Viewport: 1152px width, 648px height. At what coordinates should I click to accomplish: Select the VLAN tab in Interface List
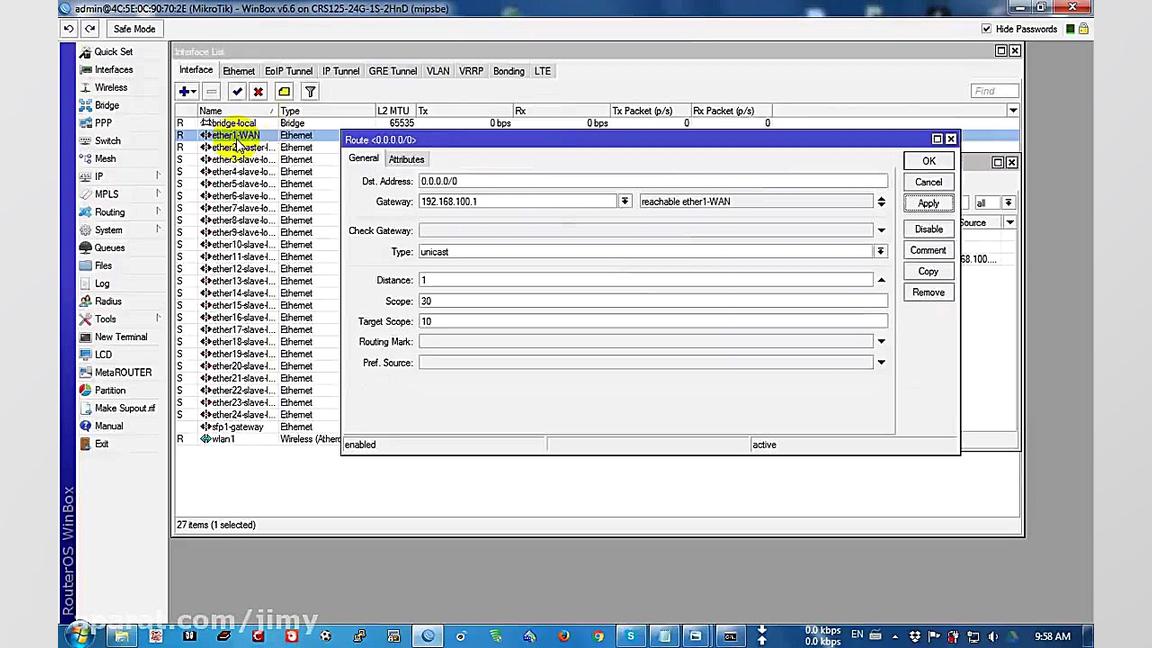[x=438, y=71]
